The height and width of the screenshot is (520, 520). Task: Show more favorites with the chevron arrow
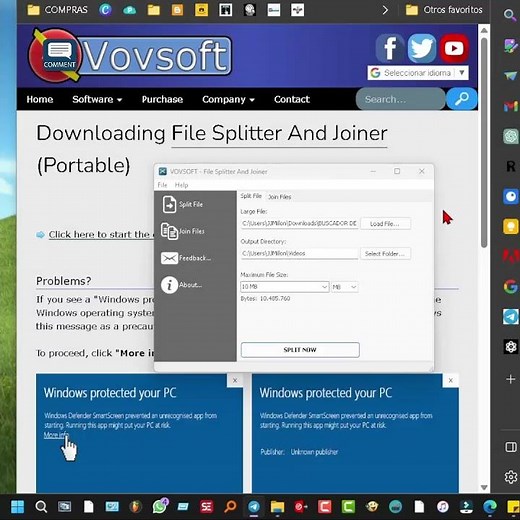(x=385, y=10)
